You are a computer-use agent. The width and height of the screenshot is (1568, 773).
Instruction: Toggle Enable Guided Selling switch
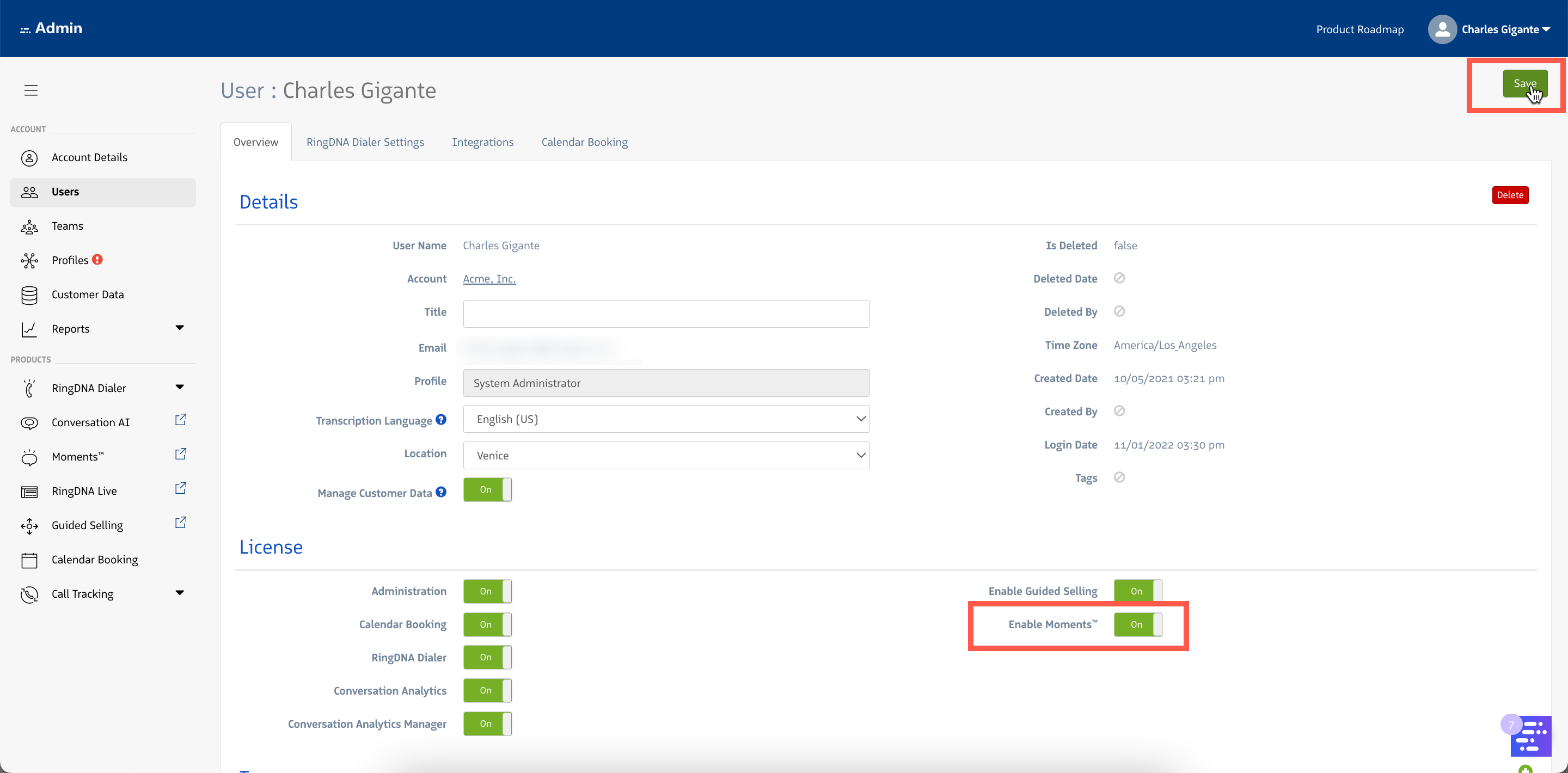(x=1138, y=591)
